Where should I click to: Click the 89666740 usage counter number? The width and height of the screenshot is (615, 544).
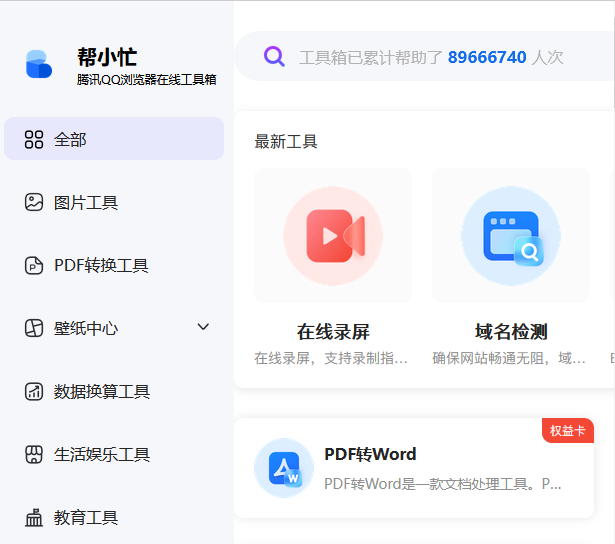(487, 57)
